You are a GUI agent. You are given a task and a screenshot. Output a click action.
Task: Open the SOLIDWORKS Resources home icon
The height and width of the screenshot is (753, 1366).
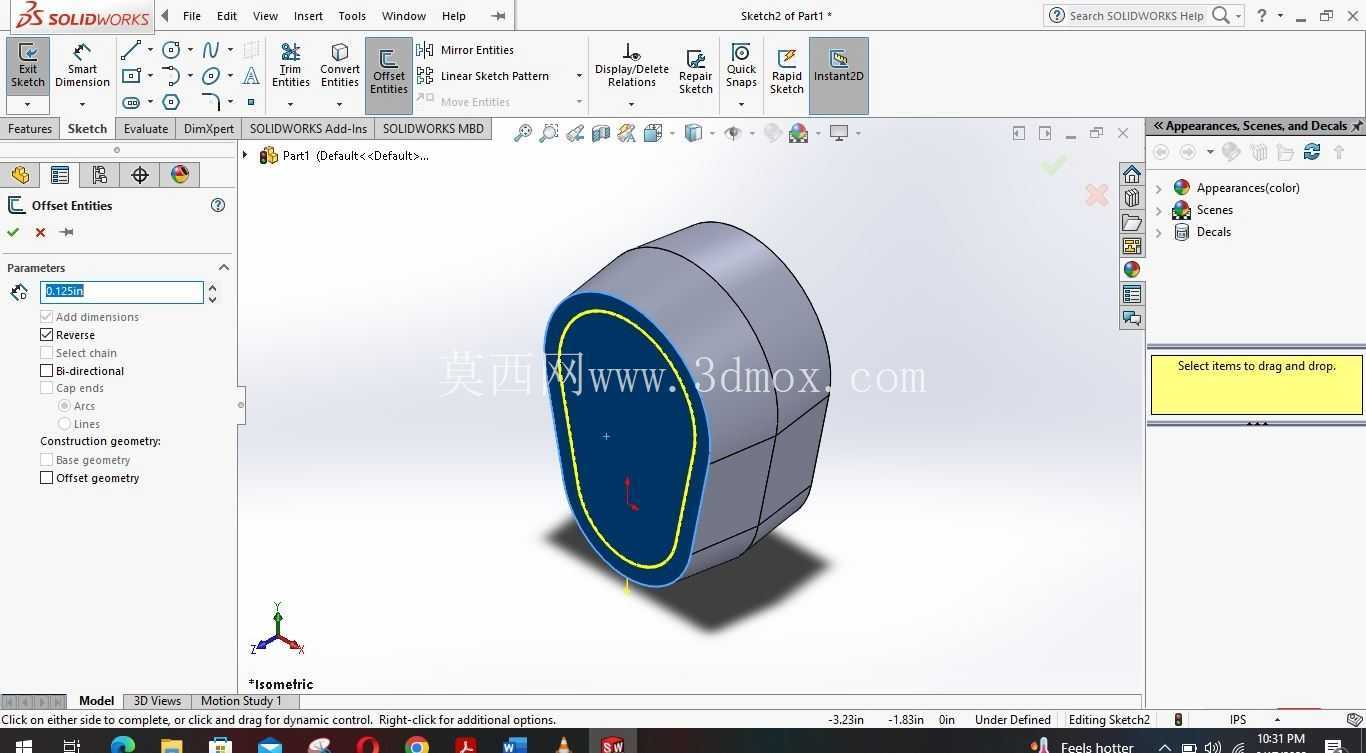pos(1132,174)
